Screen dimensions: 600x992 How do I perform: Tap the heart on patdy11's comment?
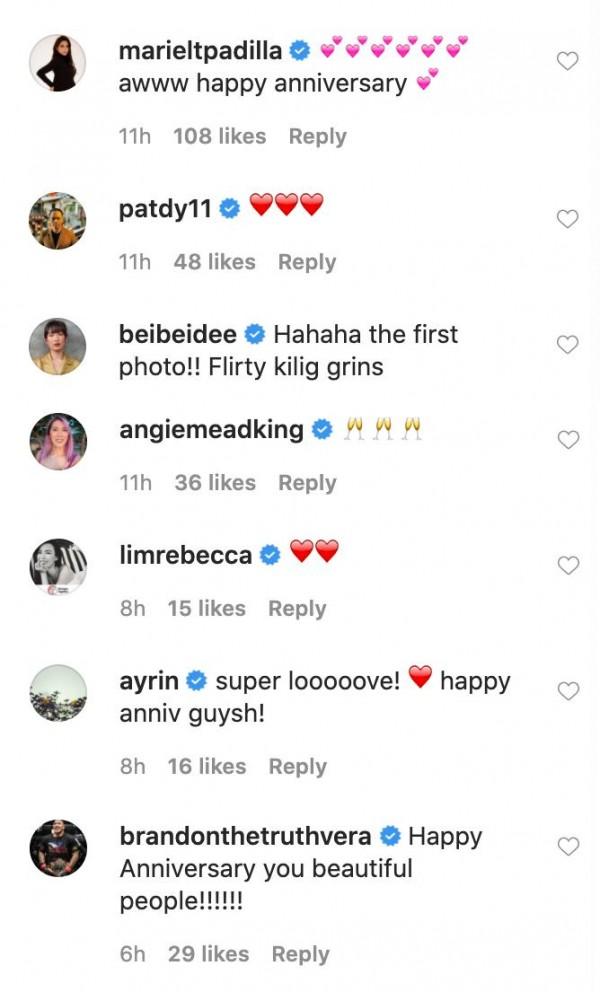click(x=567, y=219)
